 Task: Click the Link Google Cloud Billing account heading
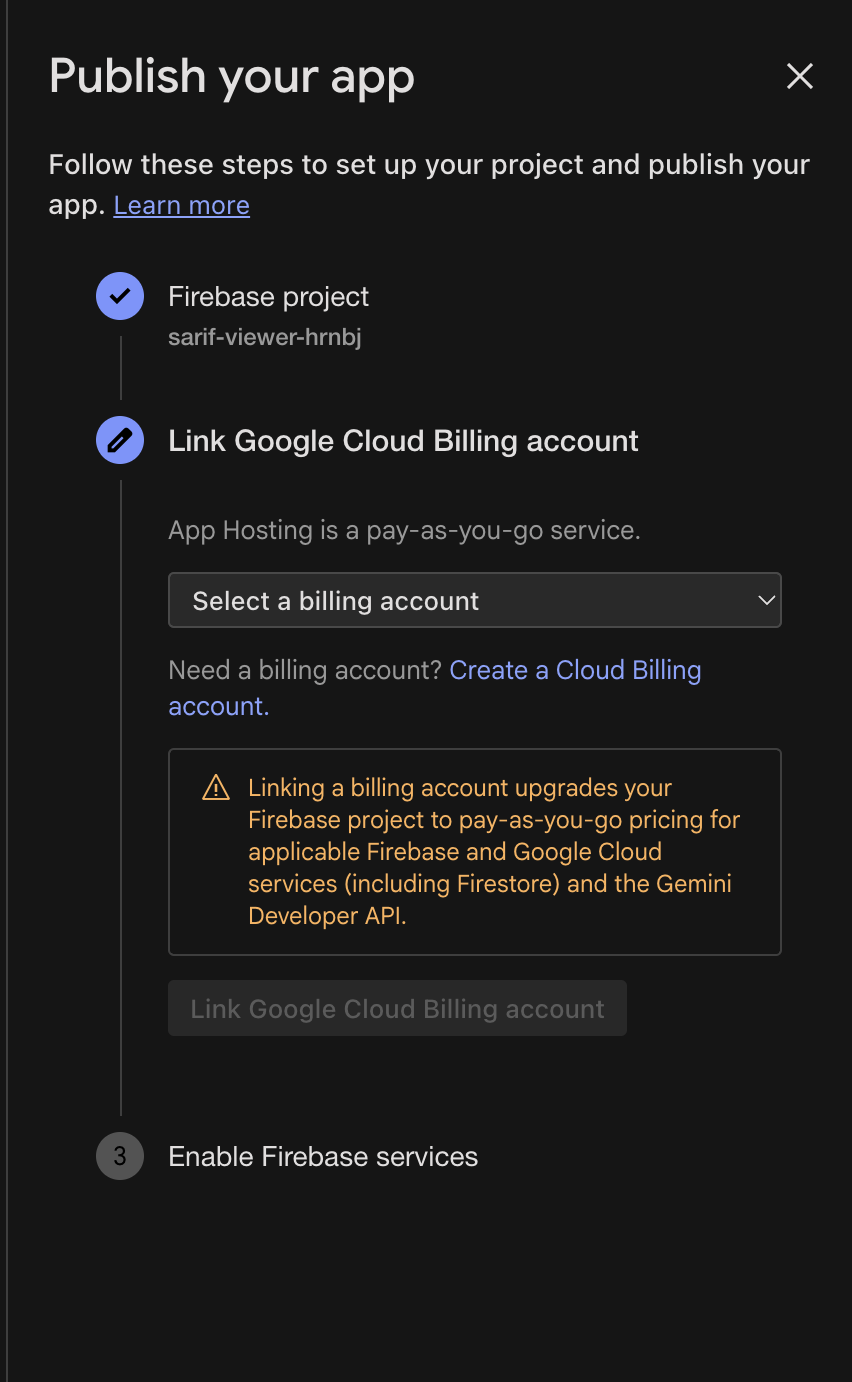pyautogui.click(x=403, y=441)
